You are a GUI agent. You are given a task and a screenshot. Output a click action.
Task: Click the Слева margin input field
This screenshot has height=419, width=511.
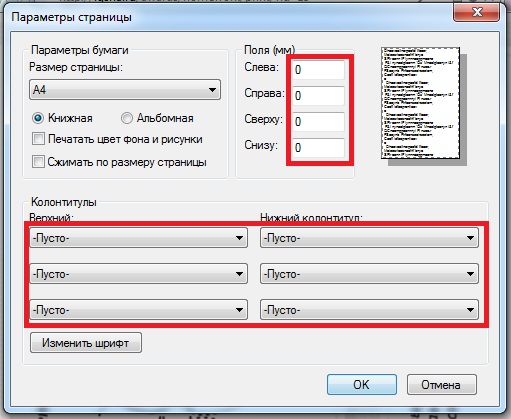318,70
